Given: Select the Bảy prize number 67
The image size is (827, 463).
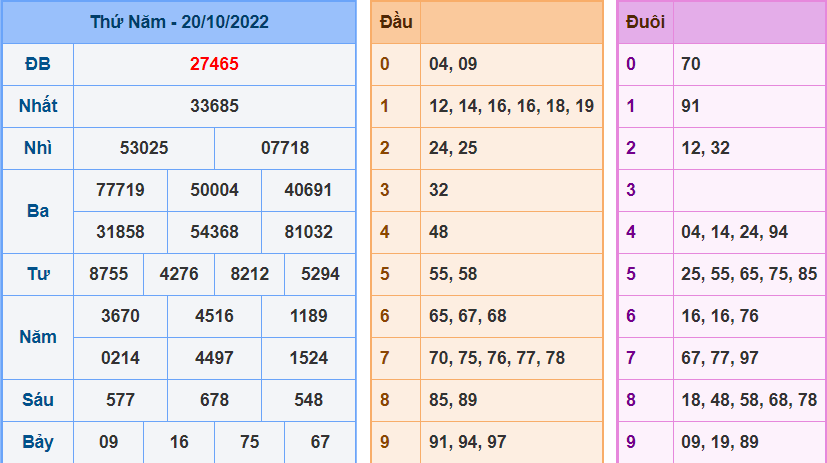Looking at the screenshot, I should point(320,442).
